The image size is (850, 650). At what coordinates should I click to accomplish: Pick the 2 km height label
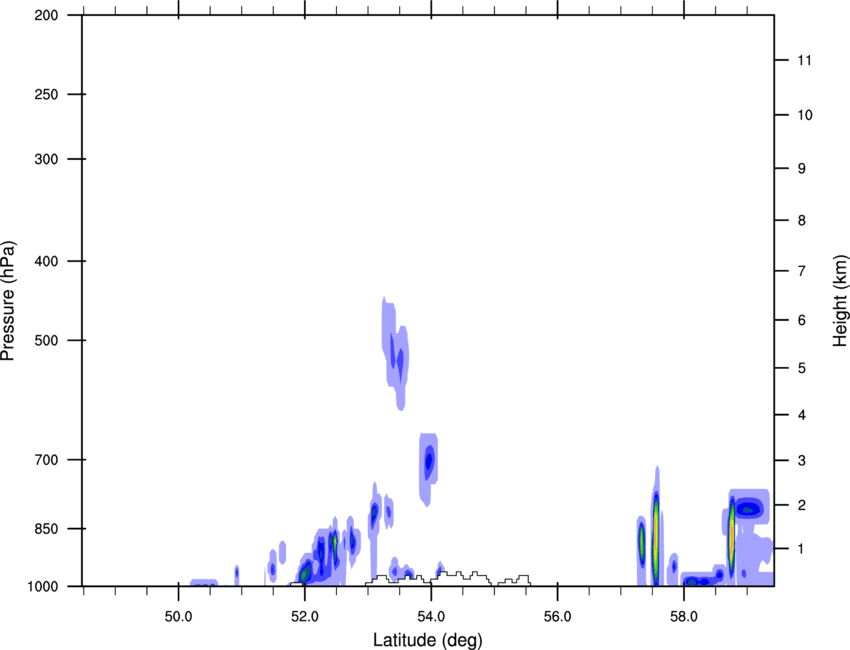[802, 505]
